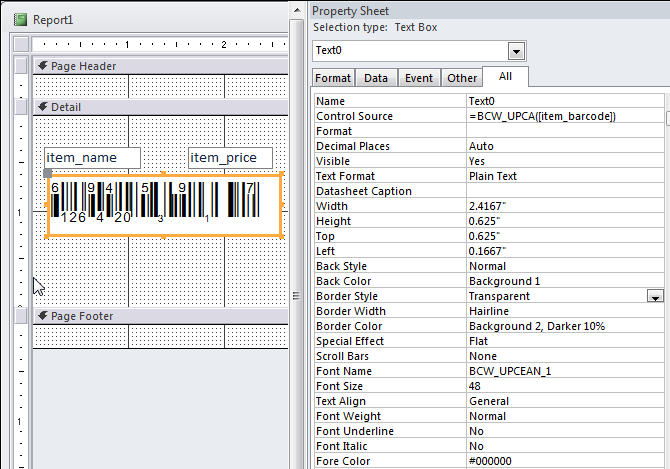Screen dimensions: 670x469
Task: Click the Page Footer section selector in the vertical ruler
Action: coord(21,316)
